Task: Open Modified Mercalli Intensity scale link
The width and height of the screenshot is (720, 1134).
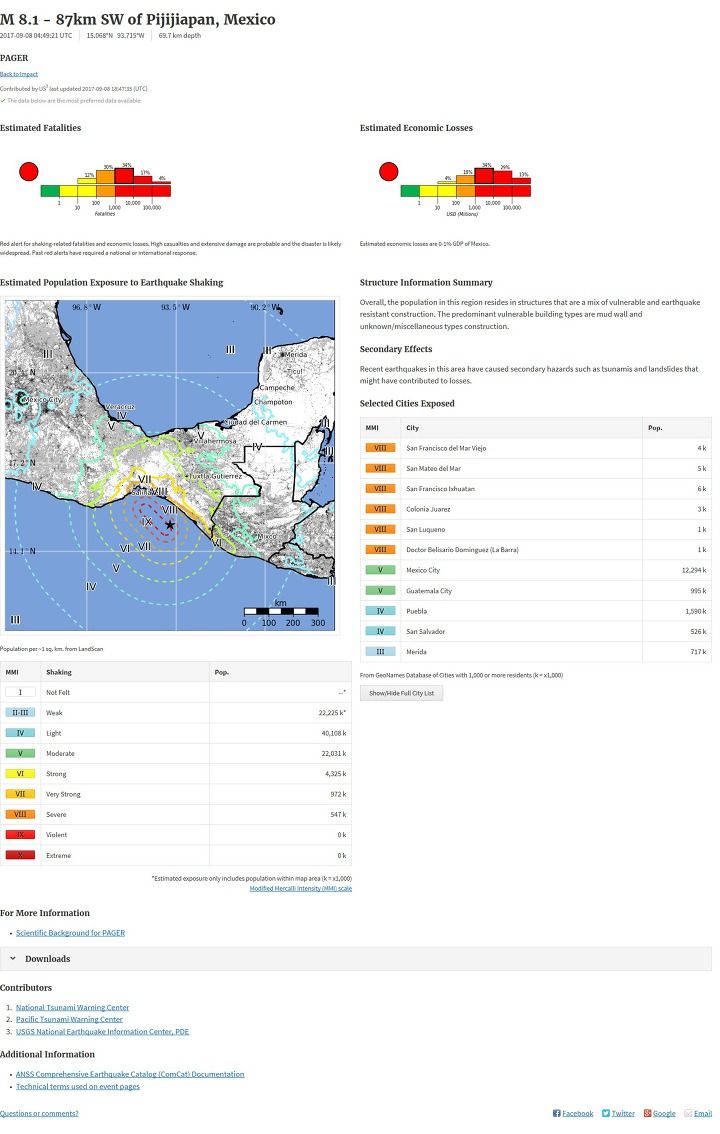Action: pyautogui.click(x=301, y=888)
